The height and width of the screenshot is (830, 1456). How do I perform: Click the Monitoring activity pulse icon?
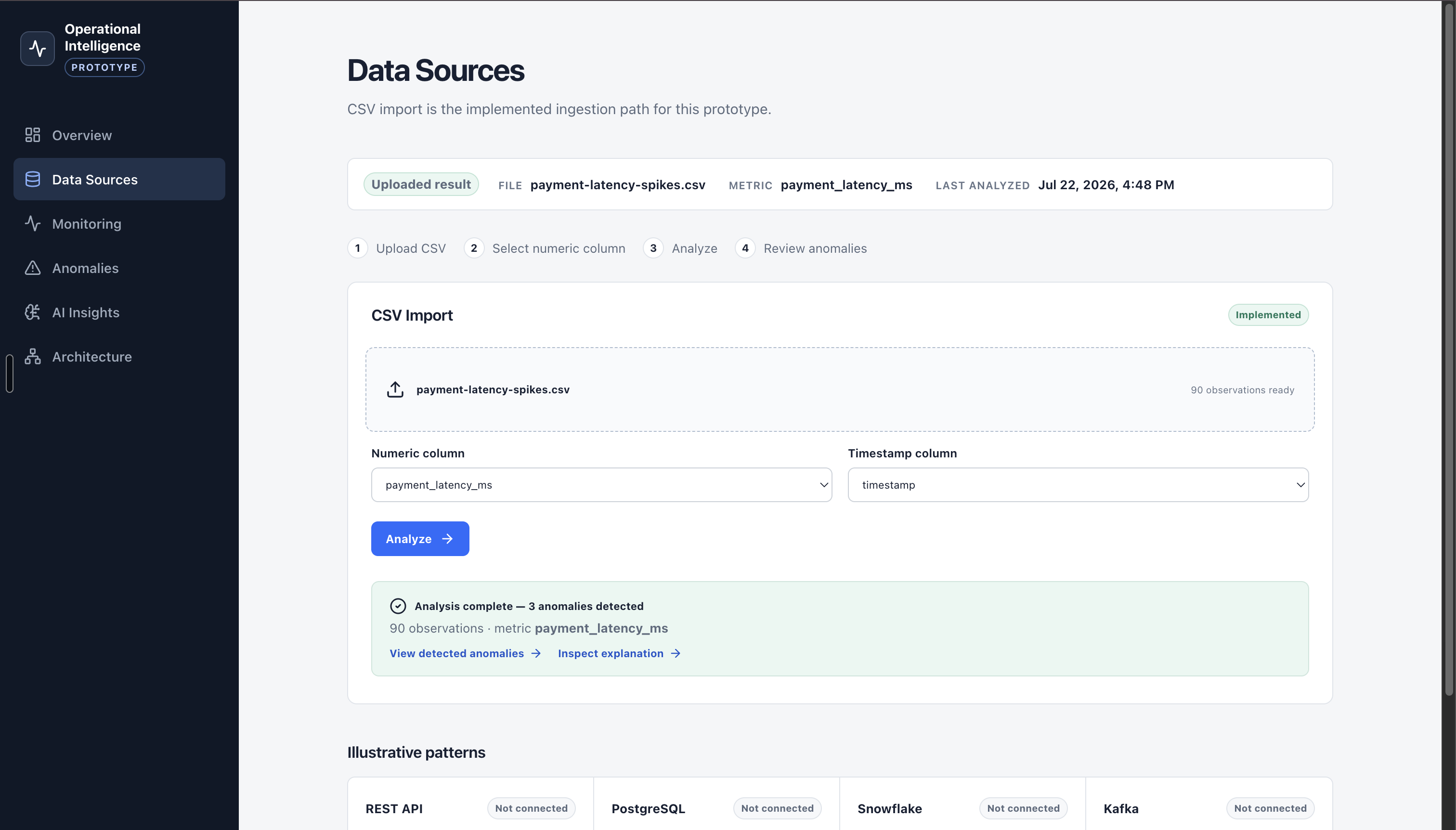click(x=32, y=223)
